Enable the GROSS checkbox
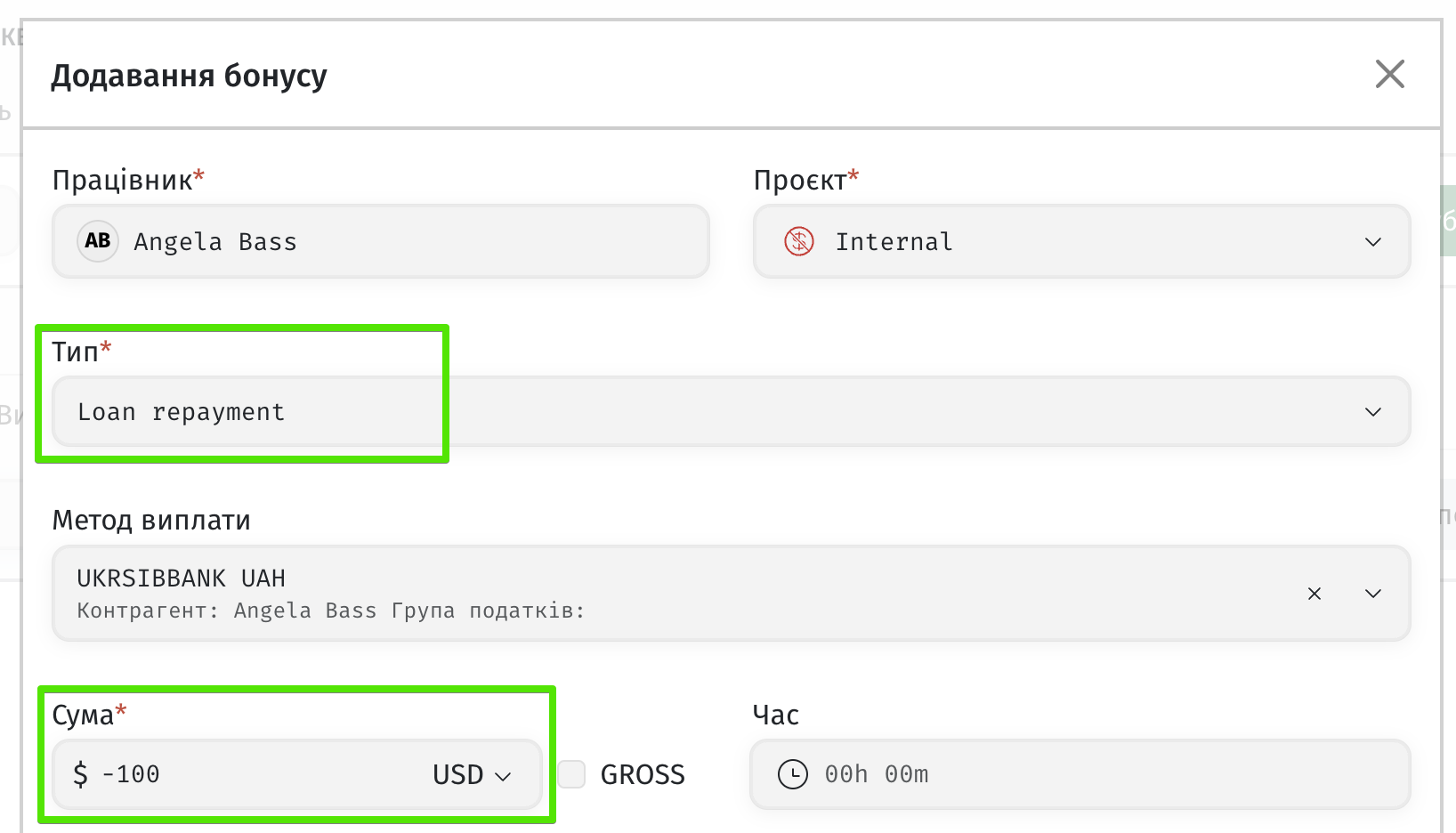The image size is (1456, 833). (x=572, y=774)
